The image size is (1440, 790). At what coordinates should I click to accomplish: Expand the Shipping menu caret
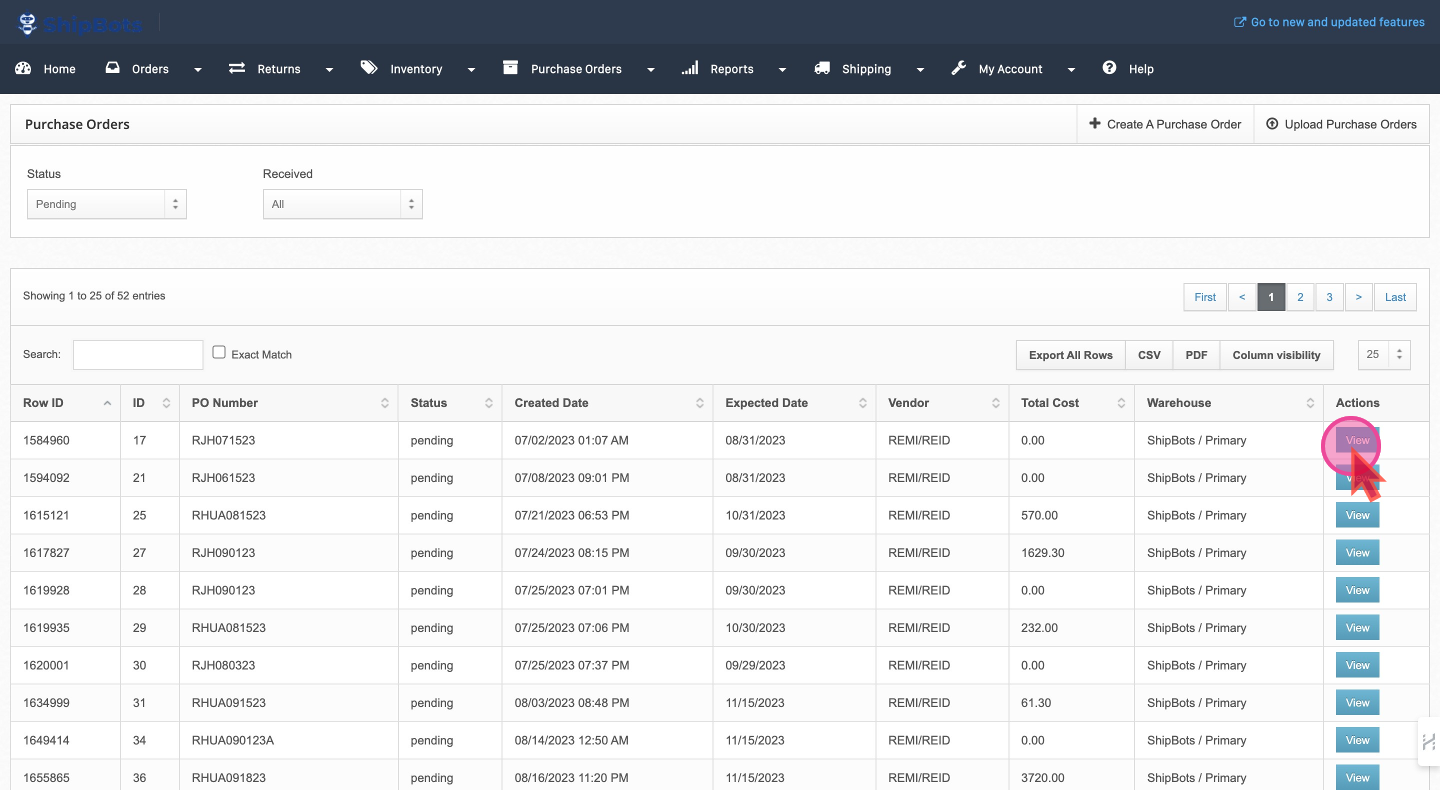point(920,70)
